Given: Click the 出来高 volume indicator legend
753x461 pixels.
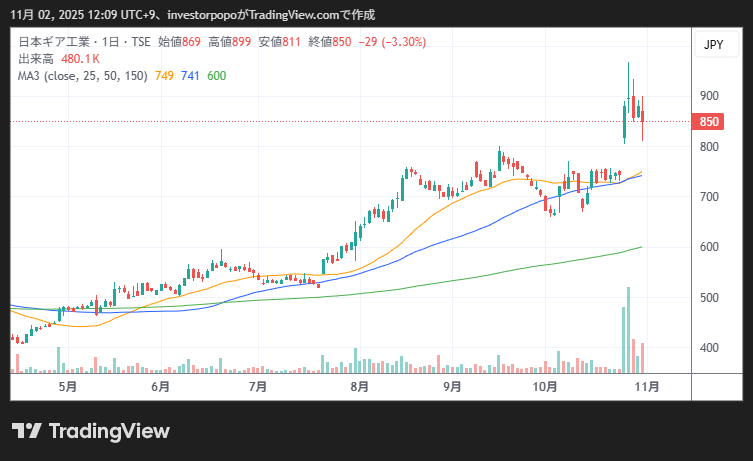Looking at the screenshot, I should (x=37, y=60).
